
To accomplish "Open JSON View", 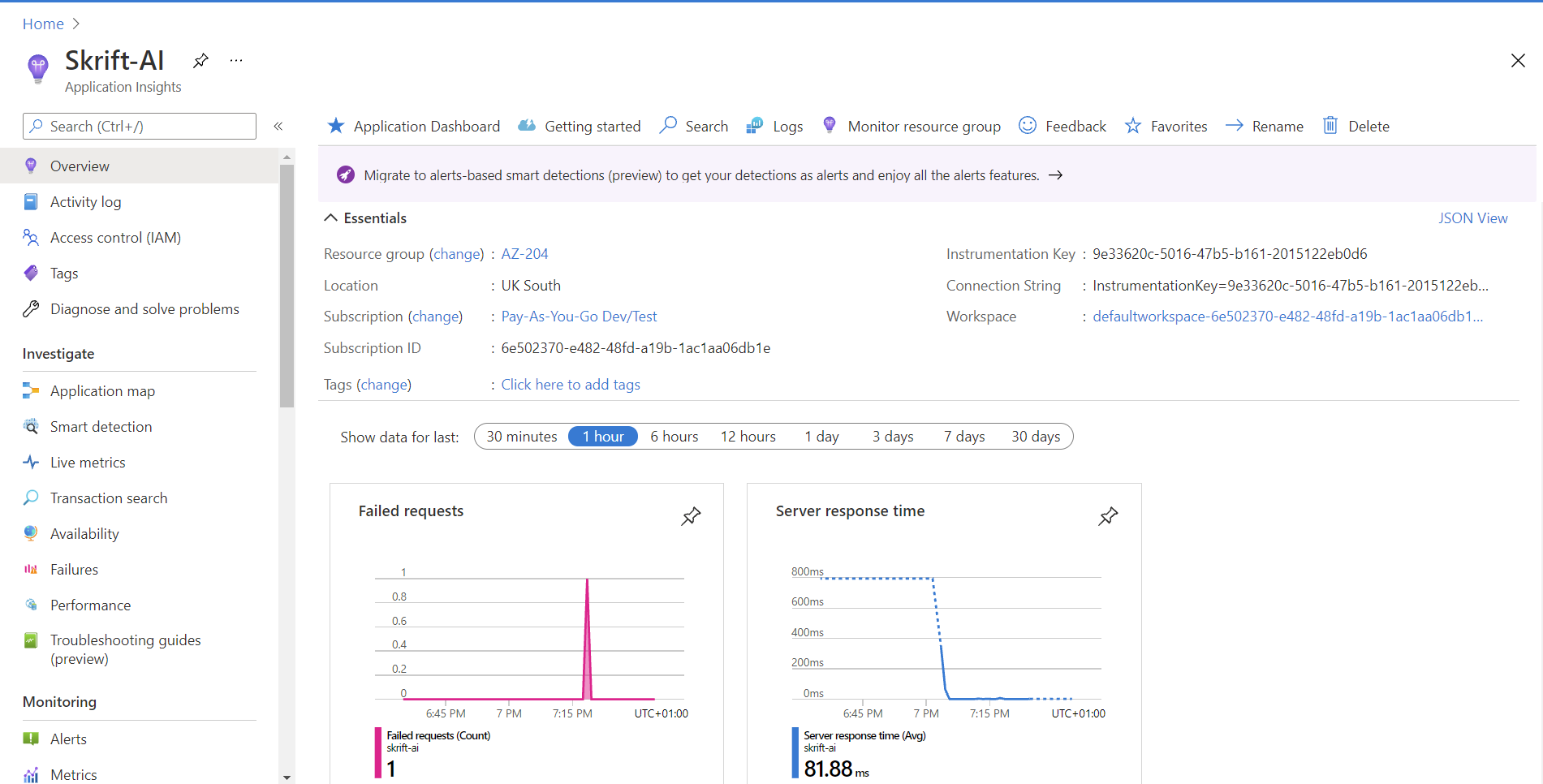I will [1472, 218].
